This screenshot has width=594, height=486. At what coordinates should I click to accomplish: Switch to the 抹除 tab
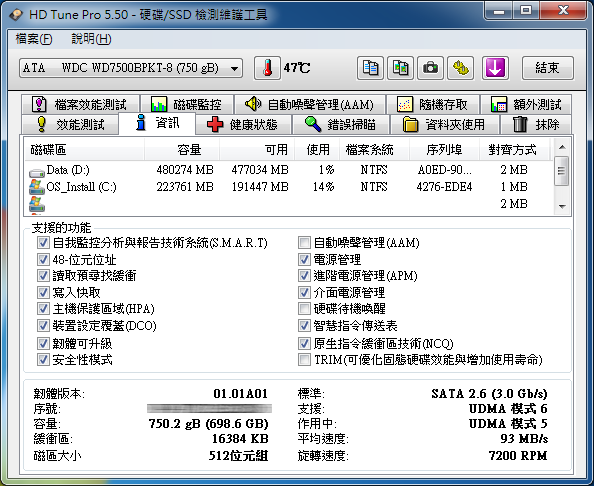coord(536,124)
